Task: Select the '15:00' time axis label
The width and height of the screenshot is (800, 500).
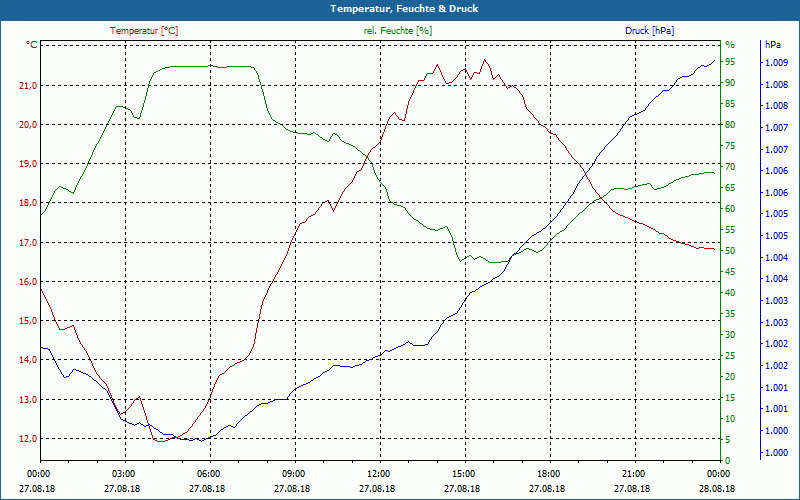Action: click(x=463, y=473)
